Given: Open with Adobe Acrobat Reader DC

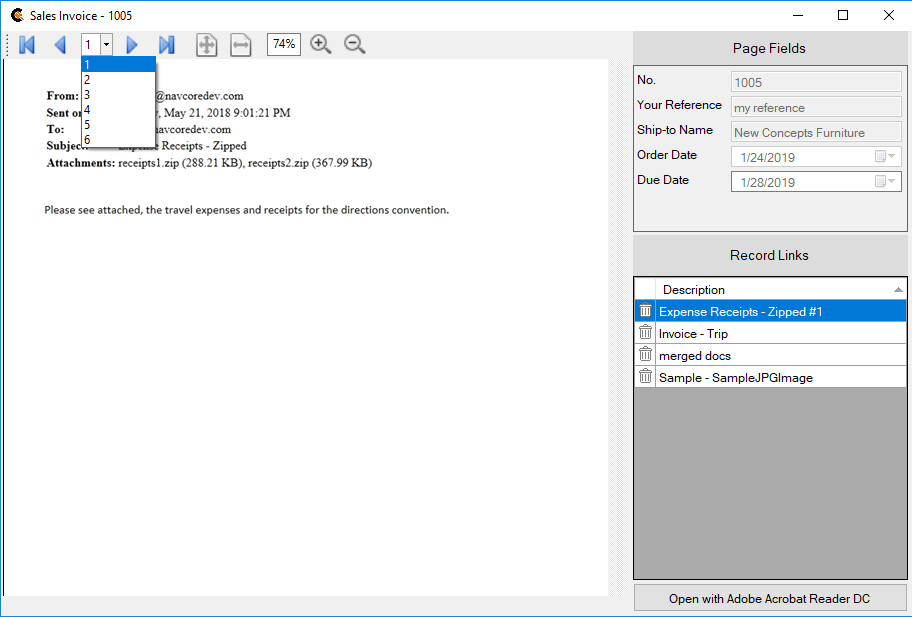Looking at the screenshot, I should [769, 599].
